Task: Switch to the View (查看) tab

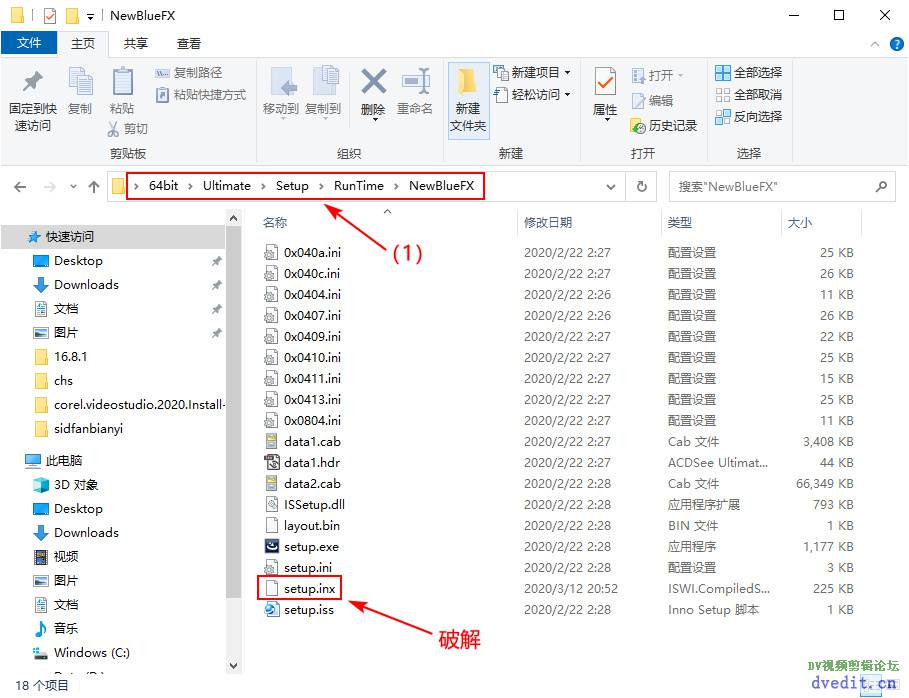Action: pos(188,43)
